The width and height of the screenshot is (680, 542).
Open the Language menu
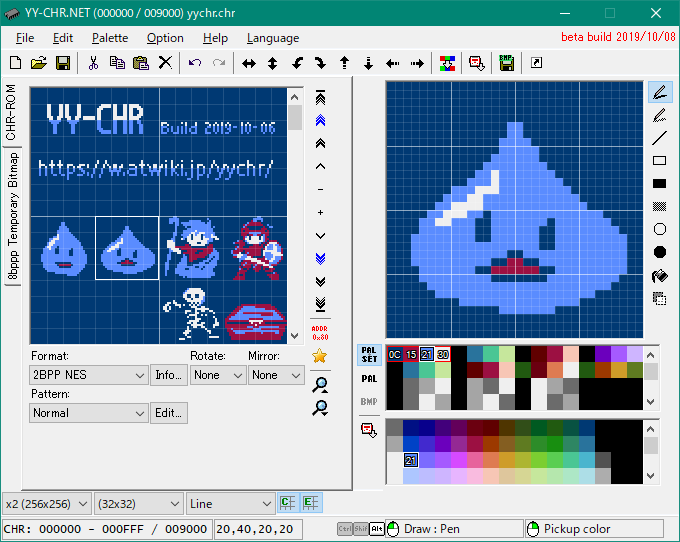273,38
